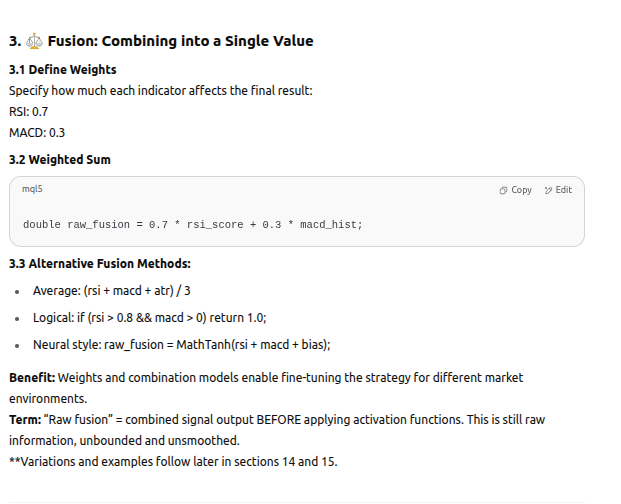The image size is (621, 504).
Task: Click the '3.3 Alternative Fusion Methods' heading
Action: [x=99, y=264]
